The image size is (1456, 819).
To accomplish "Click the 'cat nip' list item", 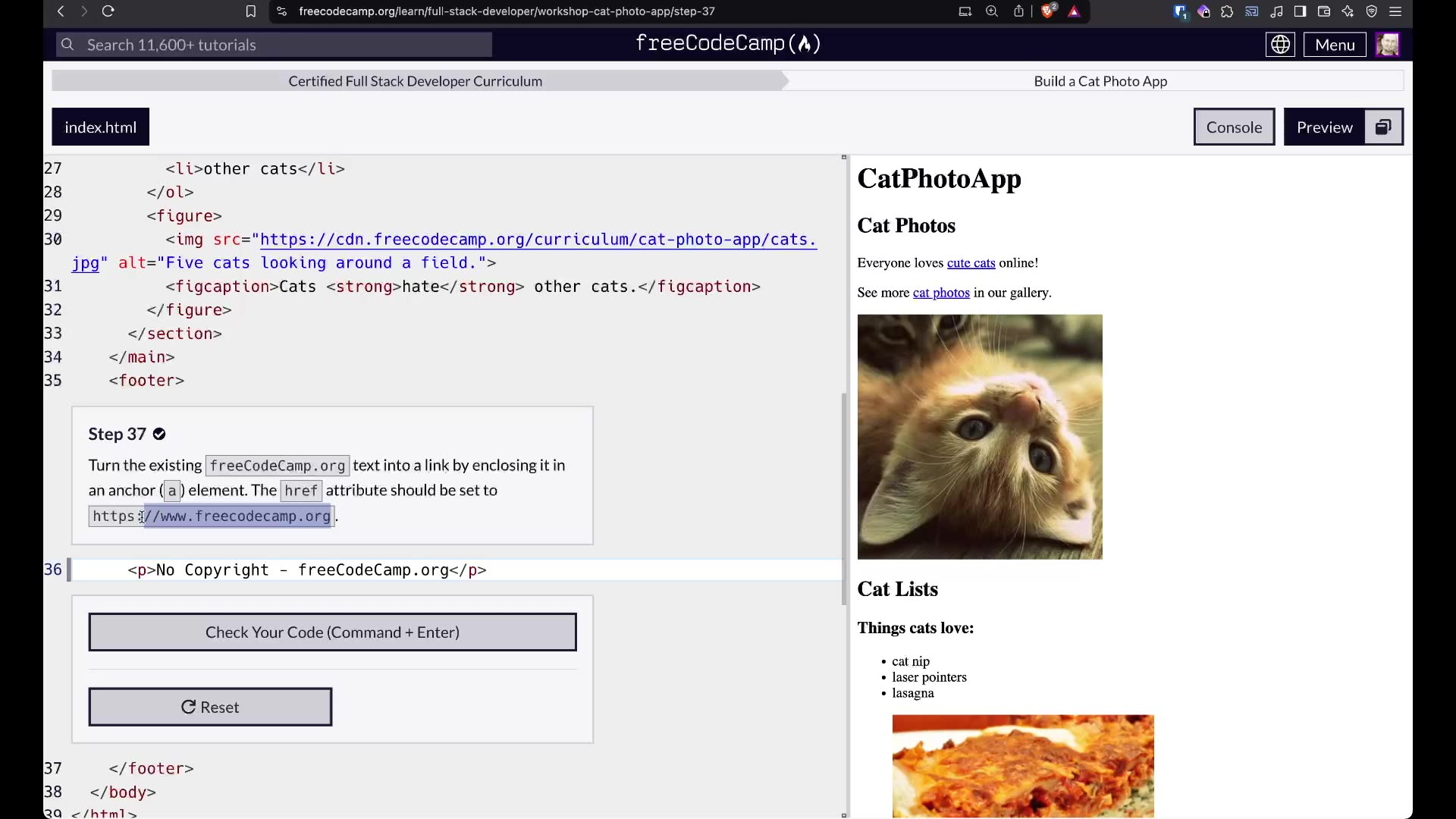I will coord(911,661).
